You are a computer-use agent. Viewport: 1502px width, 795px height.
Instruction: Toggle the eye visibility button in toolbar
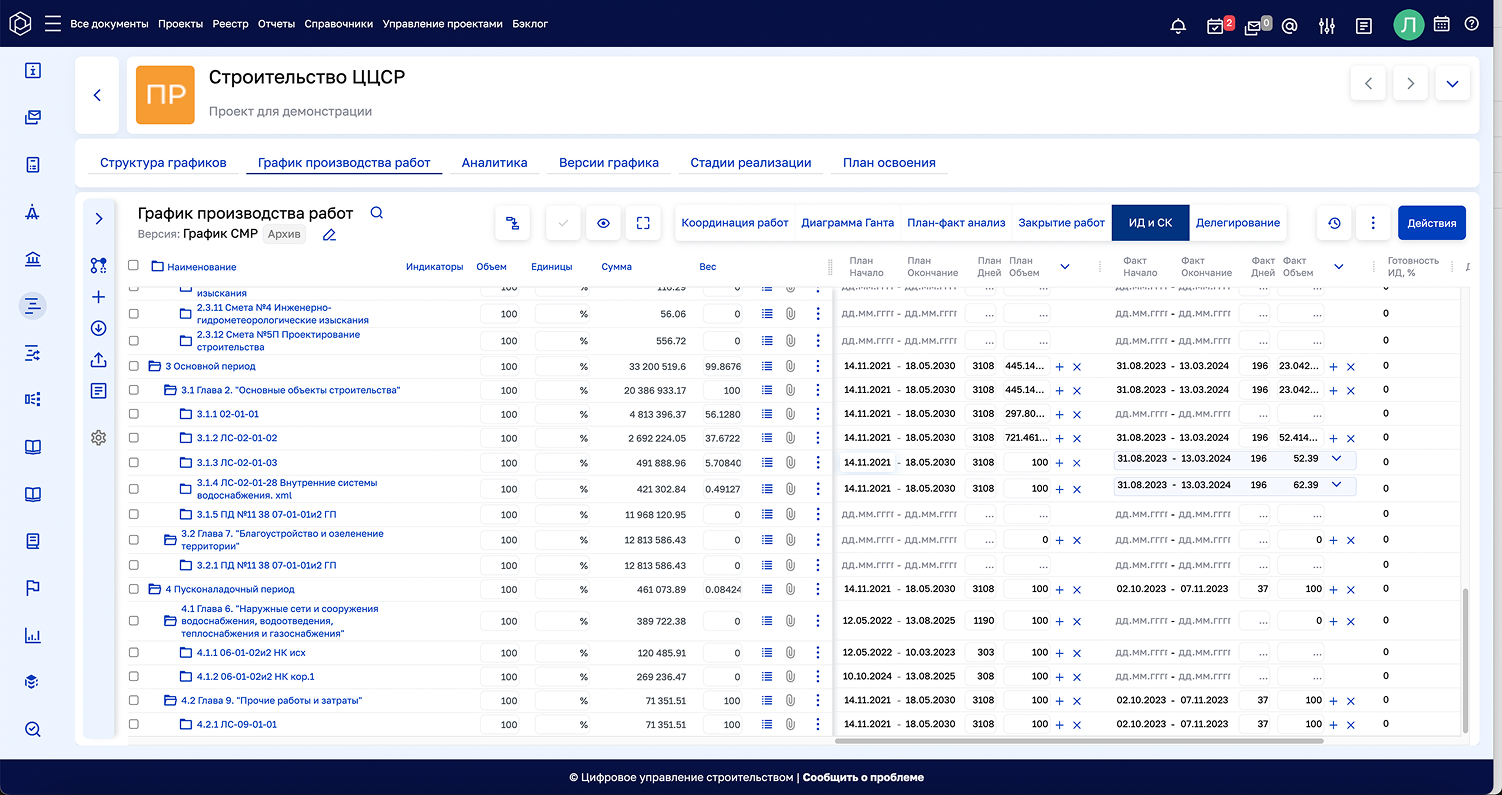(603, 223)
